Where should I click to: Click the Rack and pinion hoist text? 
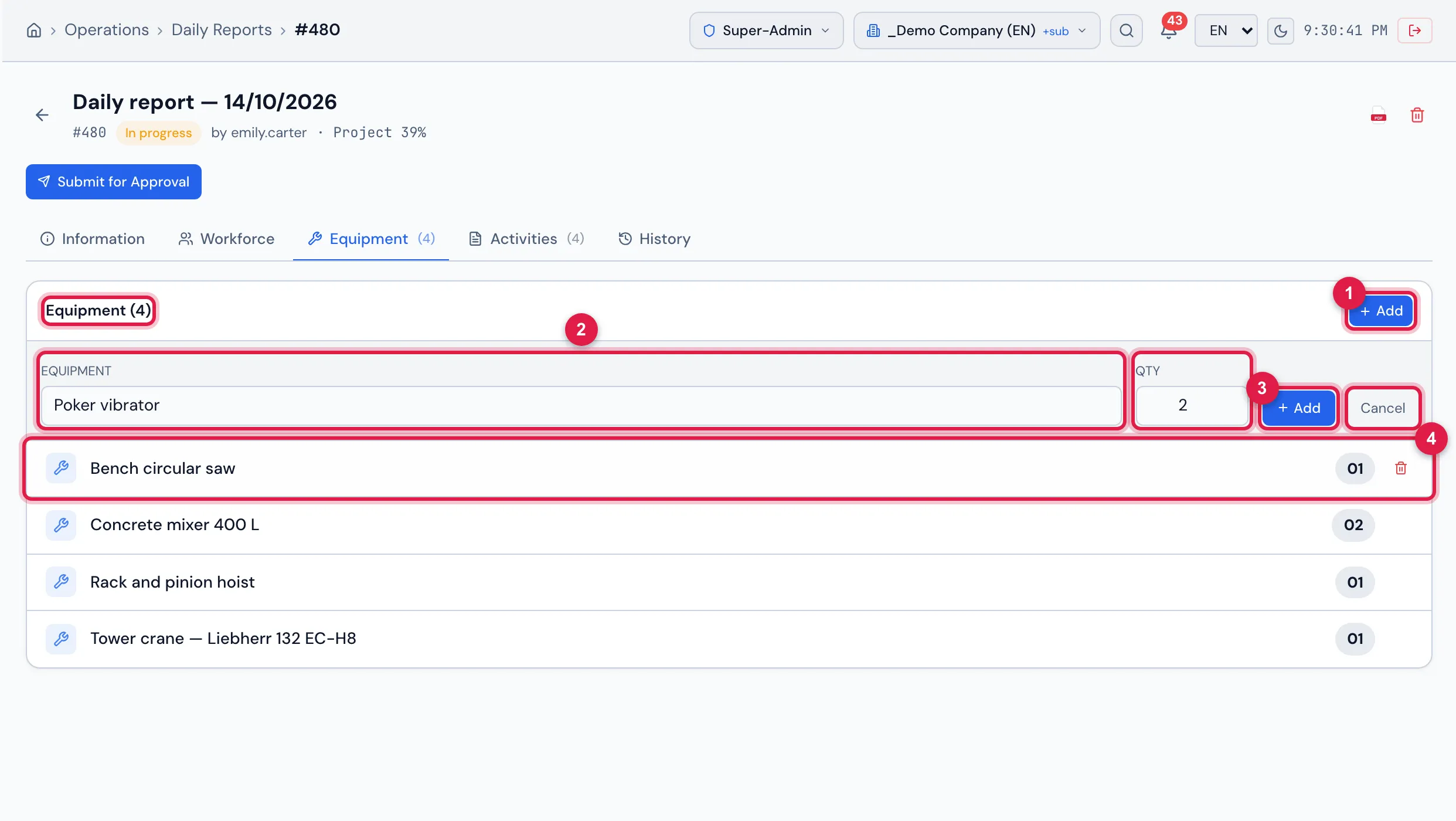click(172, 582)
